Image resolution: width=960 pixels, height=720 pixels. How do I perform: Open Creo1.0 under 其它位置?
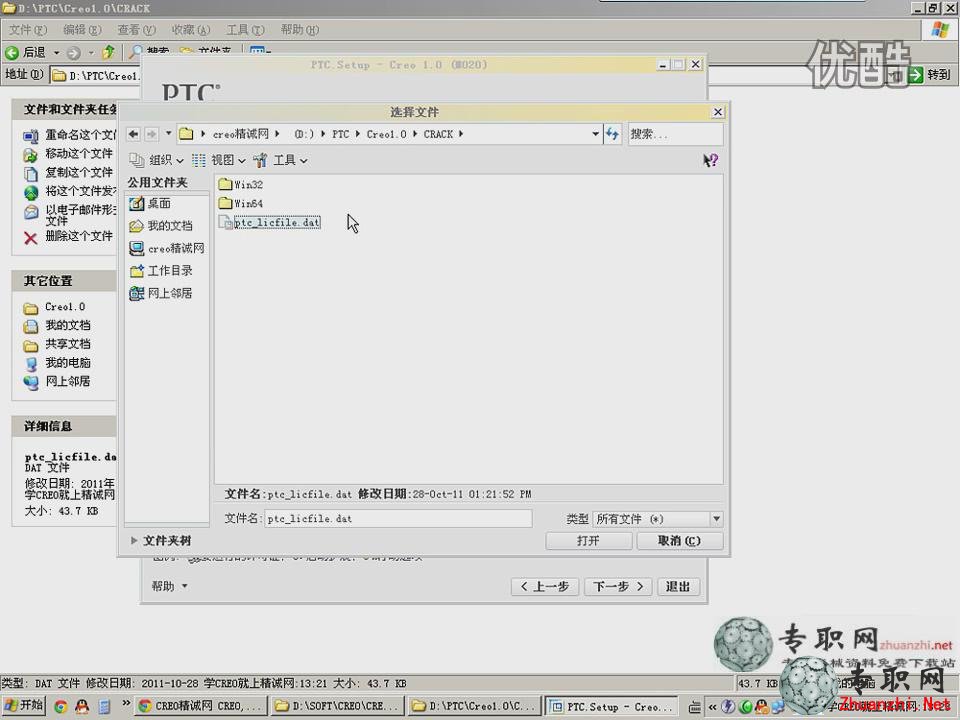(x=54, y=307)
